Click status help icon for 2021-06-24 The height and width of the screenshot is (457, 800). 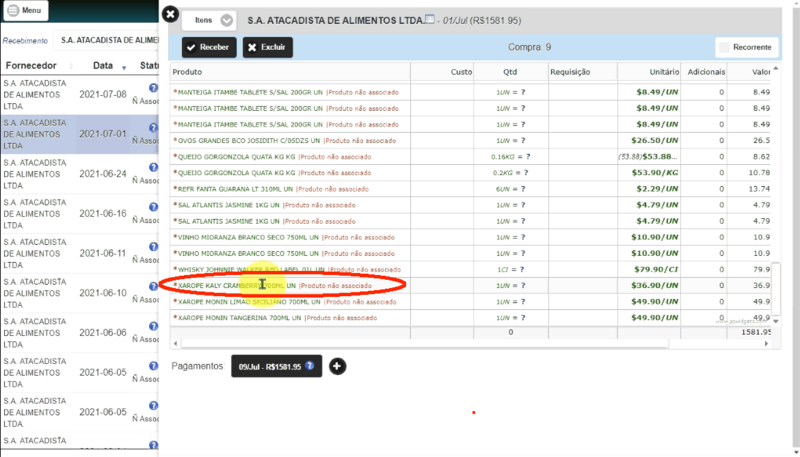pos(153,167)
